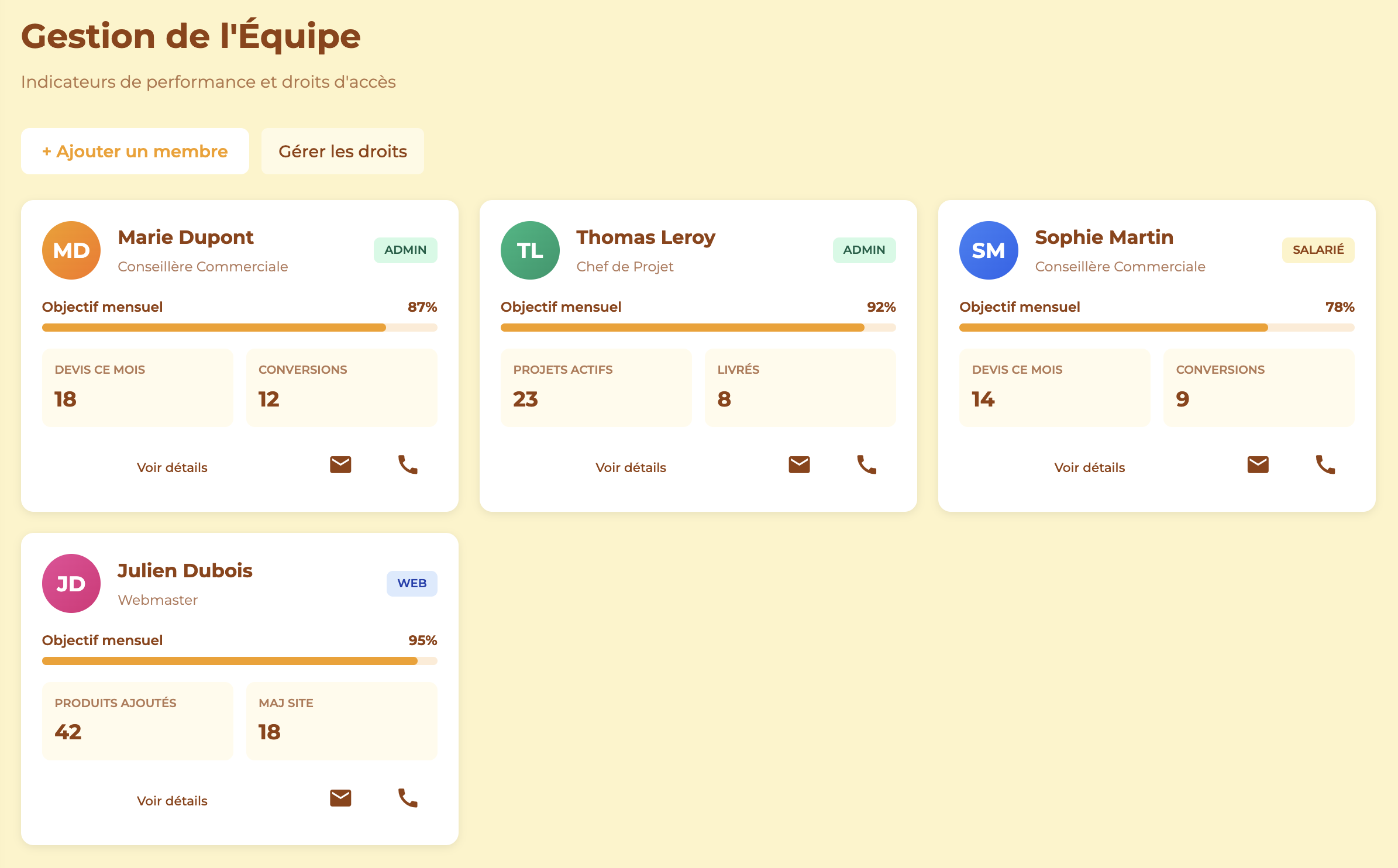This screenshot has height=868, width=1398.
Task: Click Marie Dupont's MD avatar
Action: click(71, 250)
